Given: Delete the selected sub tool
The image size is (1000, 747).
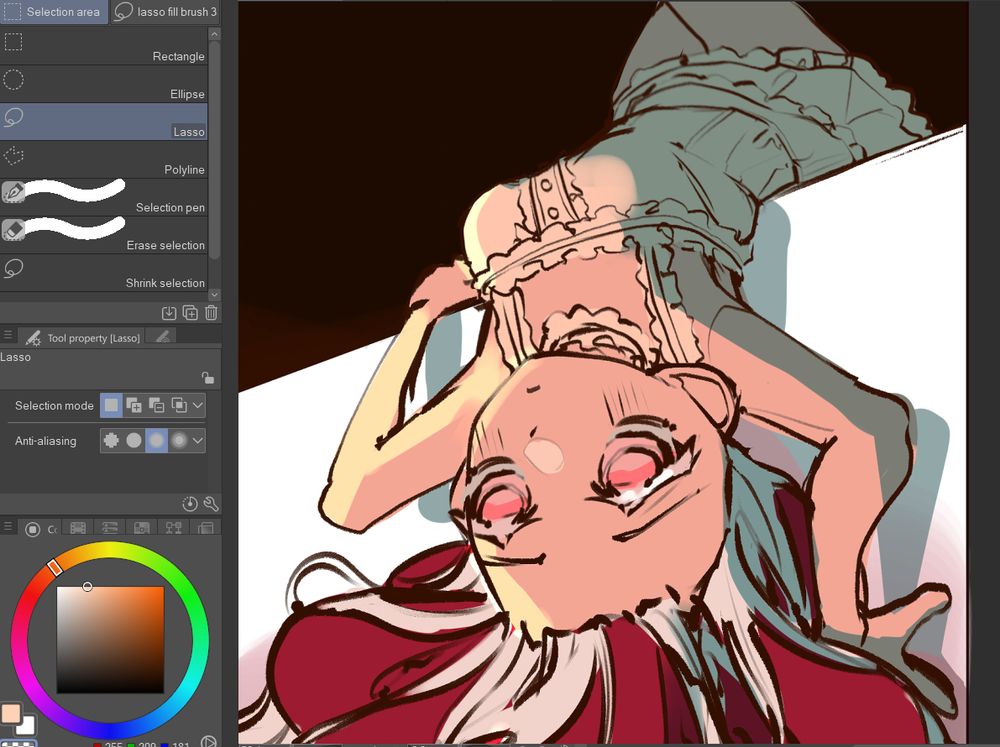Looking at the screenshot, I should tap(211, 313).
